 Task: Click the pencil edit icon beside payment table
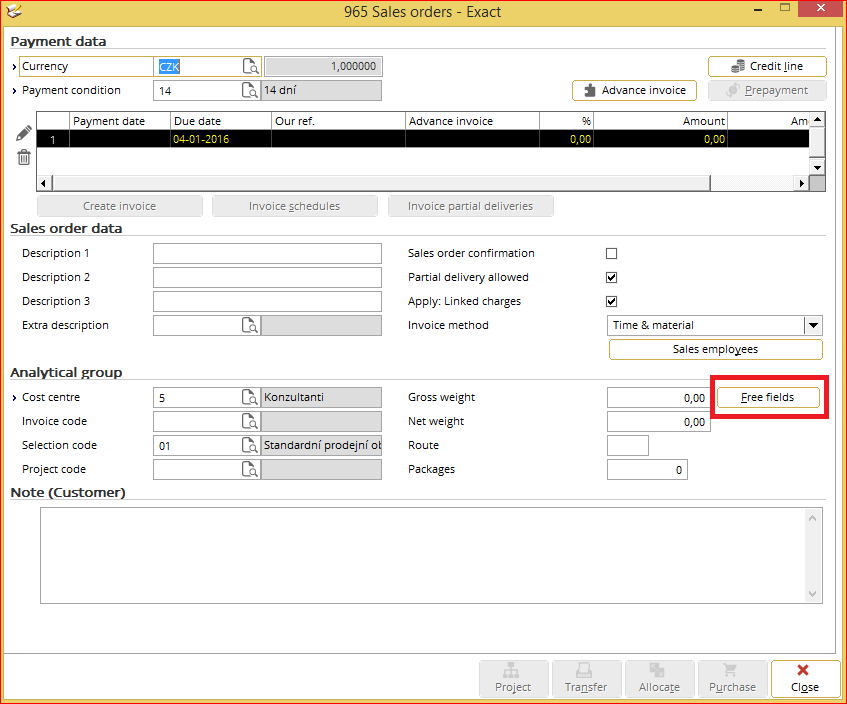click(x=23, y=133)
